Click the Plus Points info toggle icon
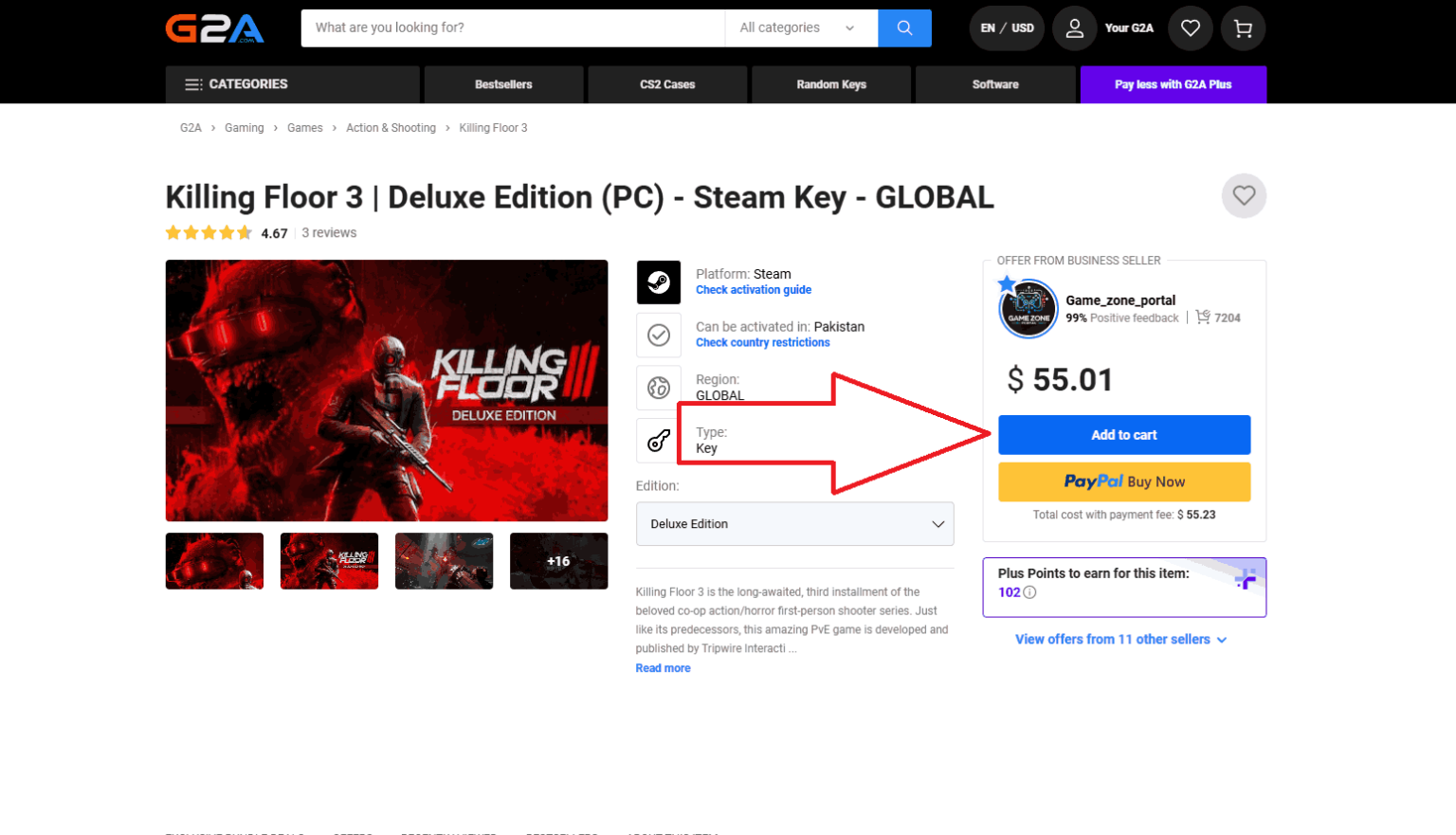Screen dimensions: 1456x835 tap(1030, 592)
